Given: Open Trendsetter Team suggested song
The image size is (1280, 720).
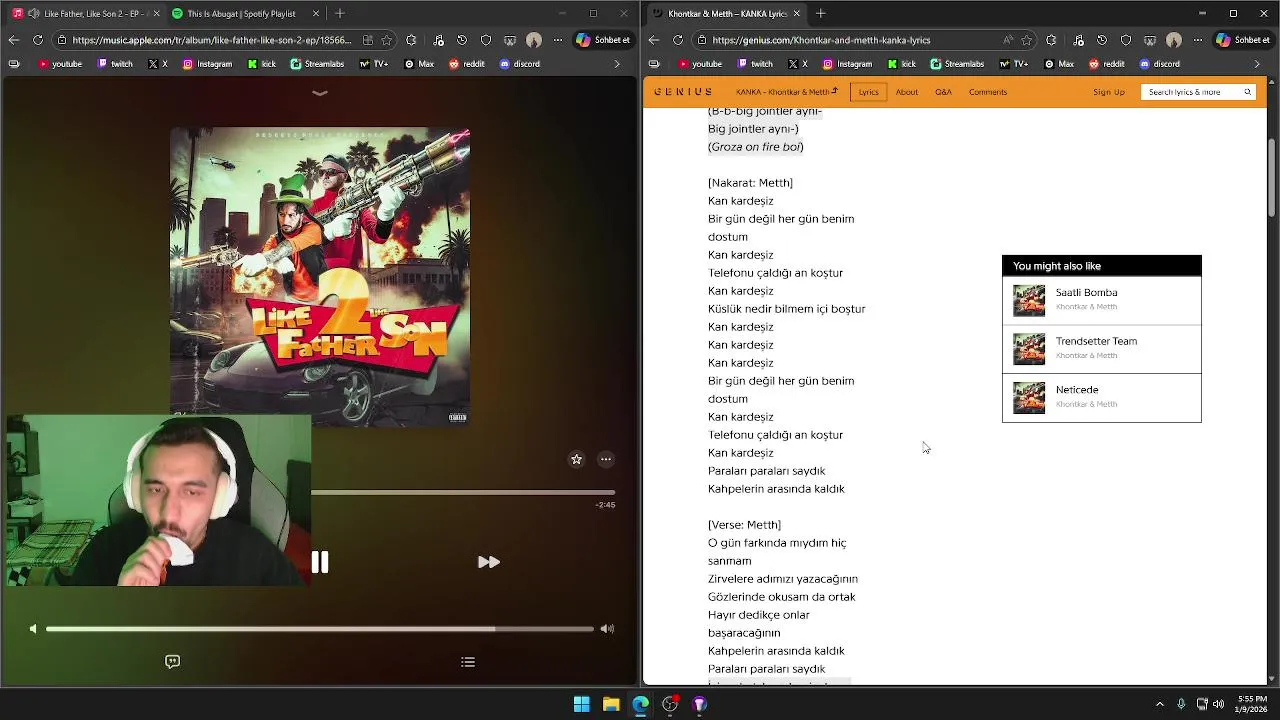Looking at the screenshot, I should [x=1101, y=349].
